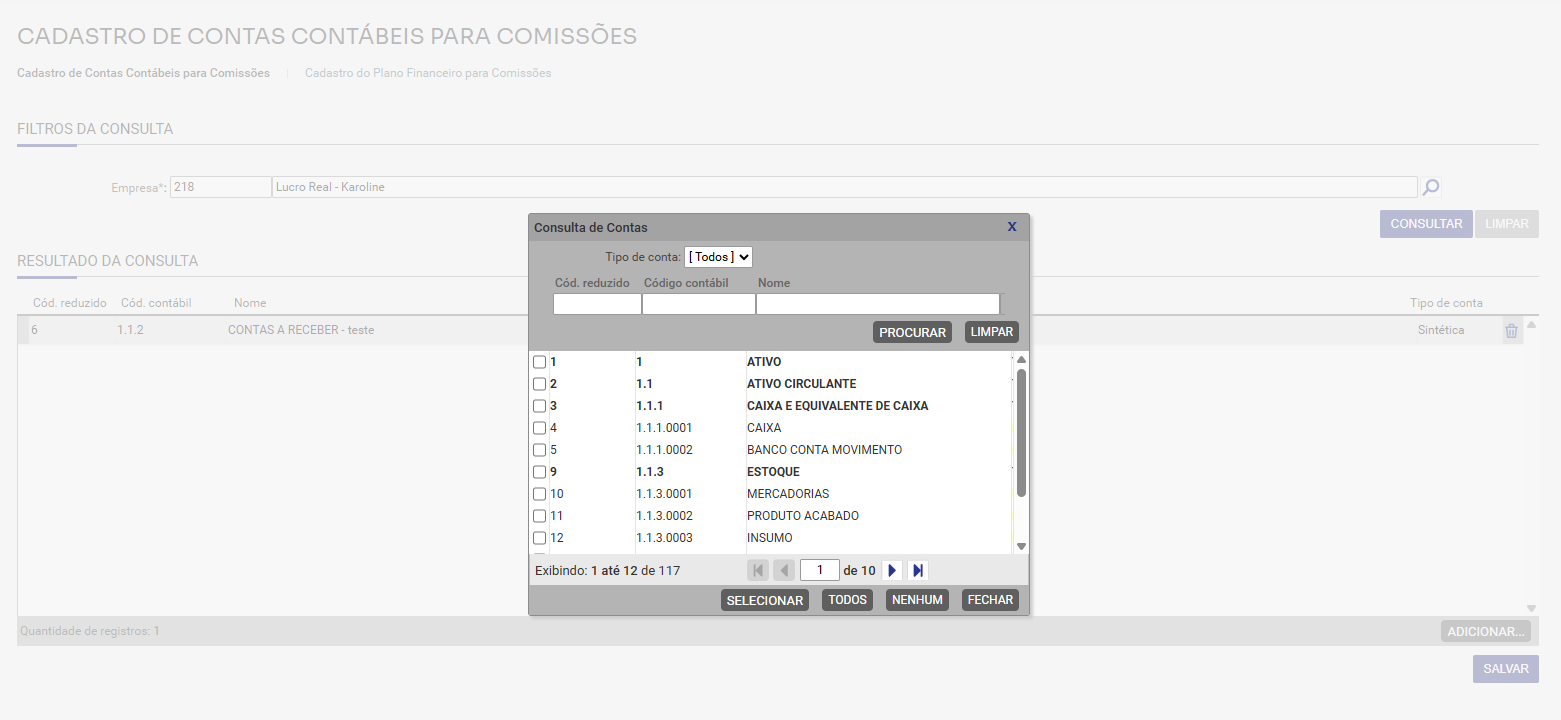Tick the PRODUTO ACABADO checkbox
Image resolution: width=1561 pixels, height=720 pixels.
pos(540,516)
